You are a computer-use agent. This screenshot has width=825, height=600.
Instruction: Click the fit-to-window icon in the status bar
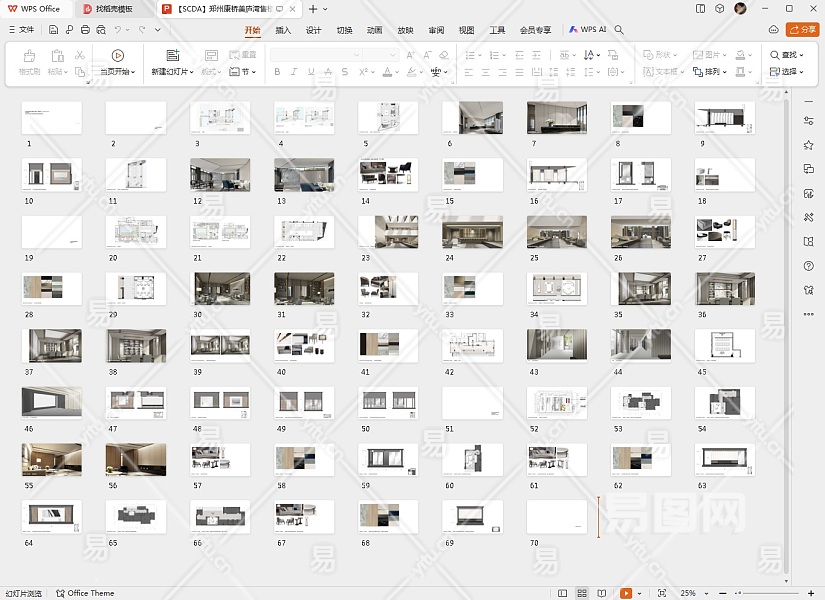pos(661,593)
